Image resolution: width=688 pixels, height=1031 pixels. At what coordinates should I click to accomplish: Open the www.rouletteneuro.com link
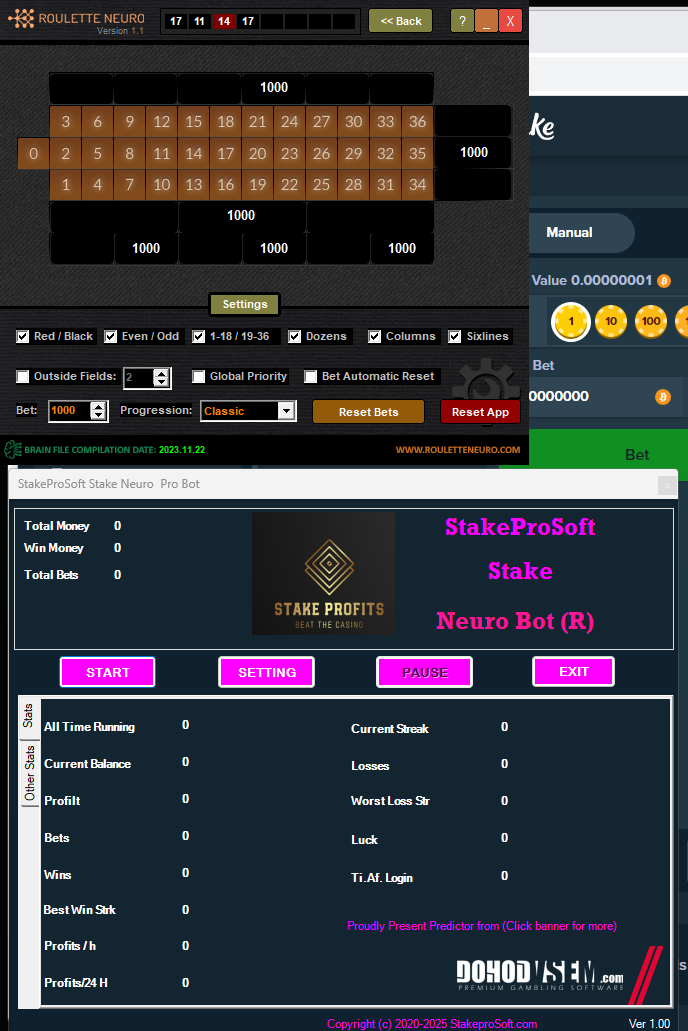(458, 450)
